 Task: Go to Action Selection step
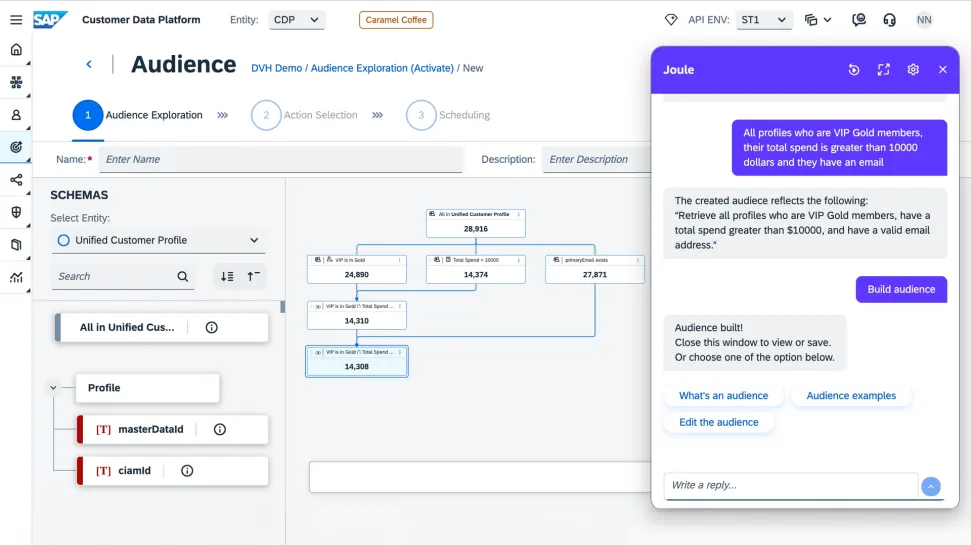(x=267, y=115)
